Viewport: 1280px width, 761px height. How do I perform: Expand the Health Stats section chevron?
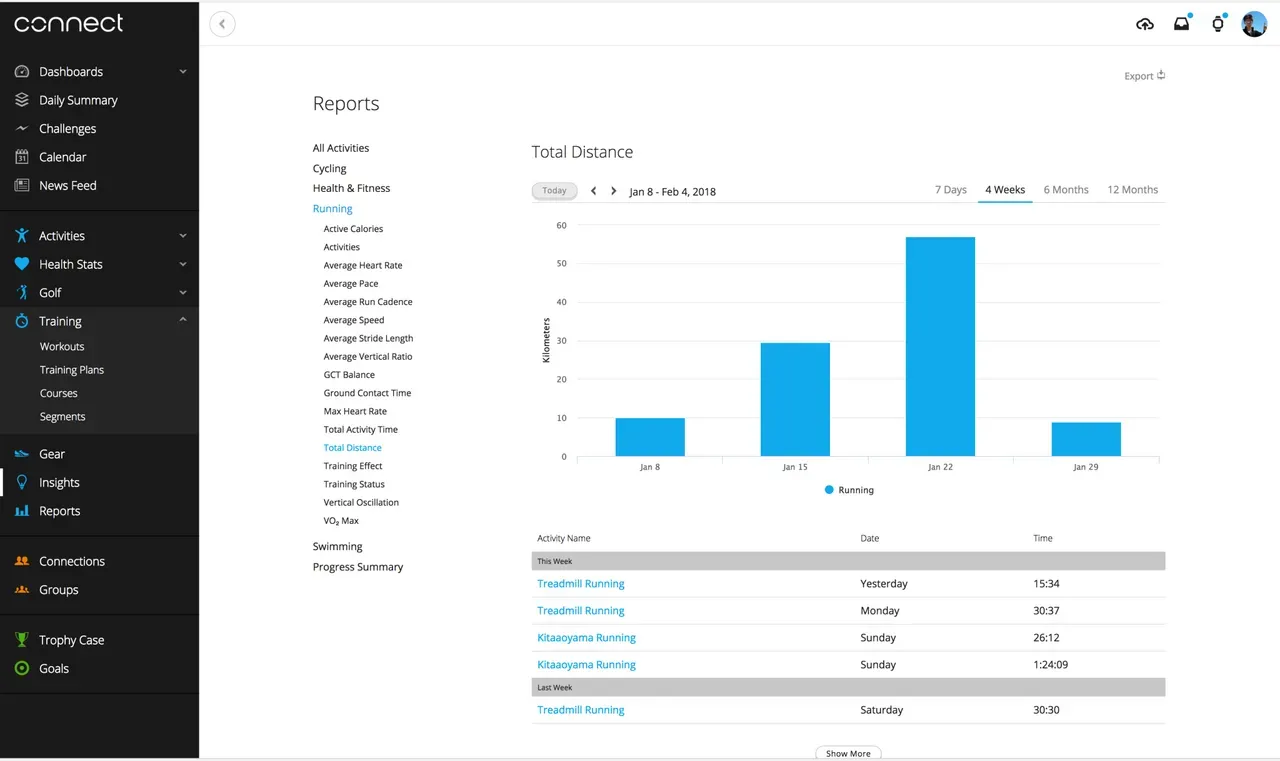click(182, 264)
